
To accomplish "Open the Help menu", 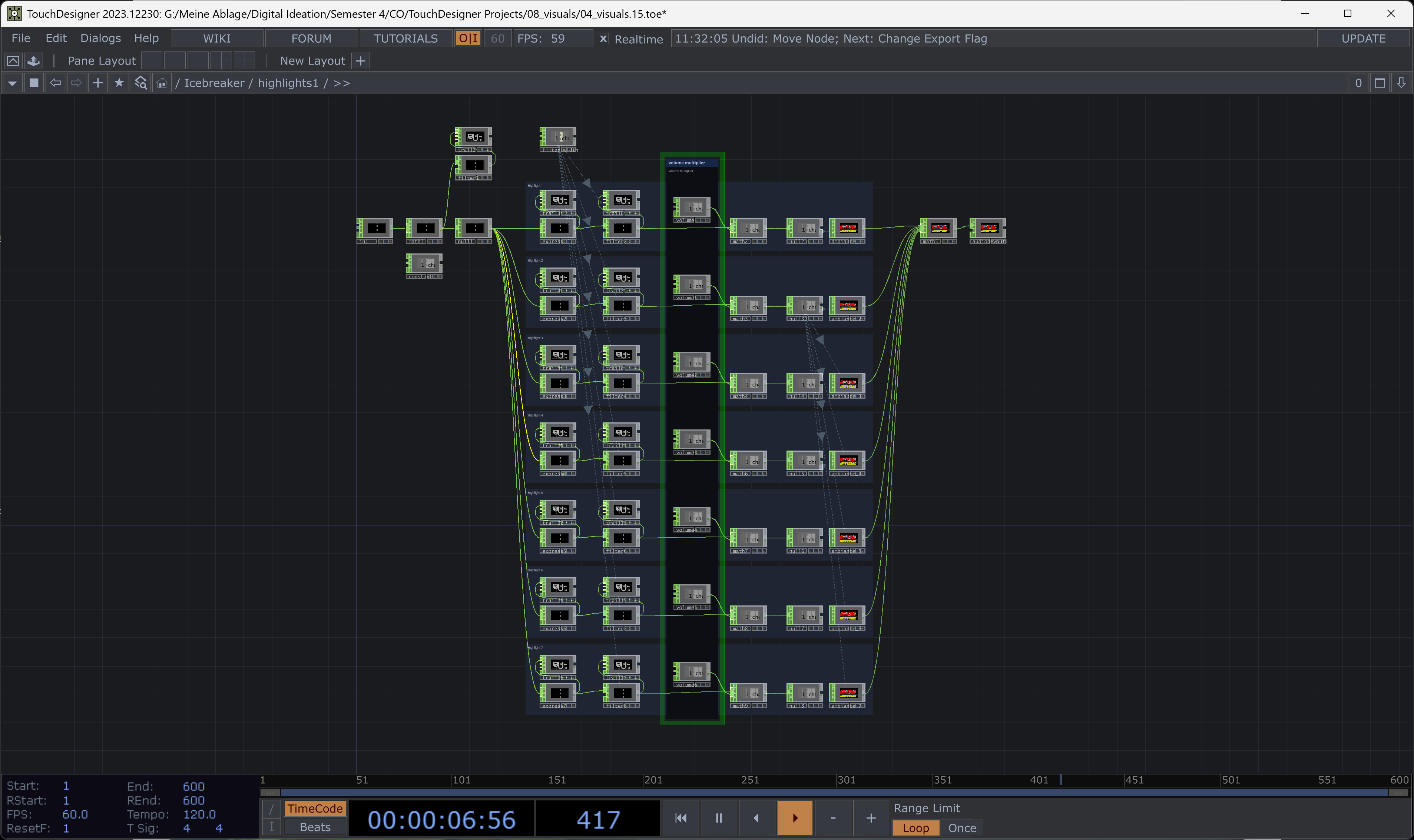I will [x=147, y=38].
